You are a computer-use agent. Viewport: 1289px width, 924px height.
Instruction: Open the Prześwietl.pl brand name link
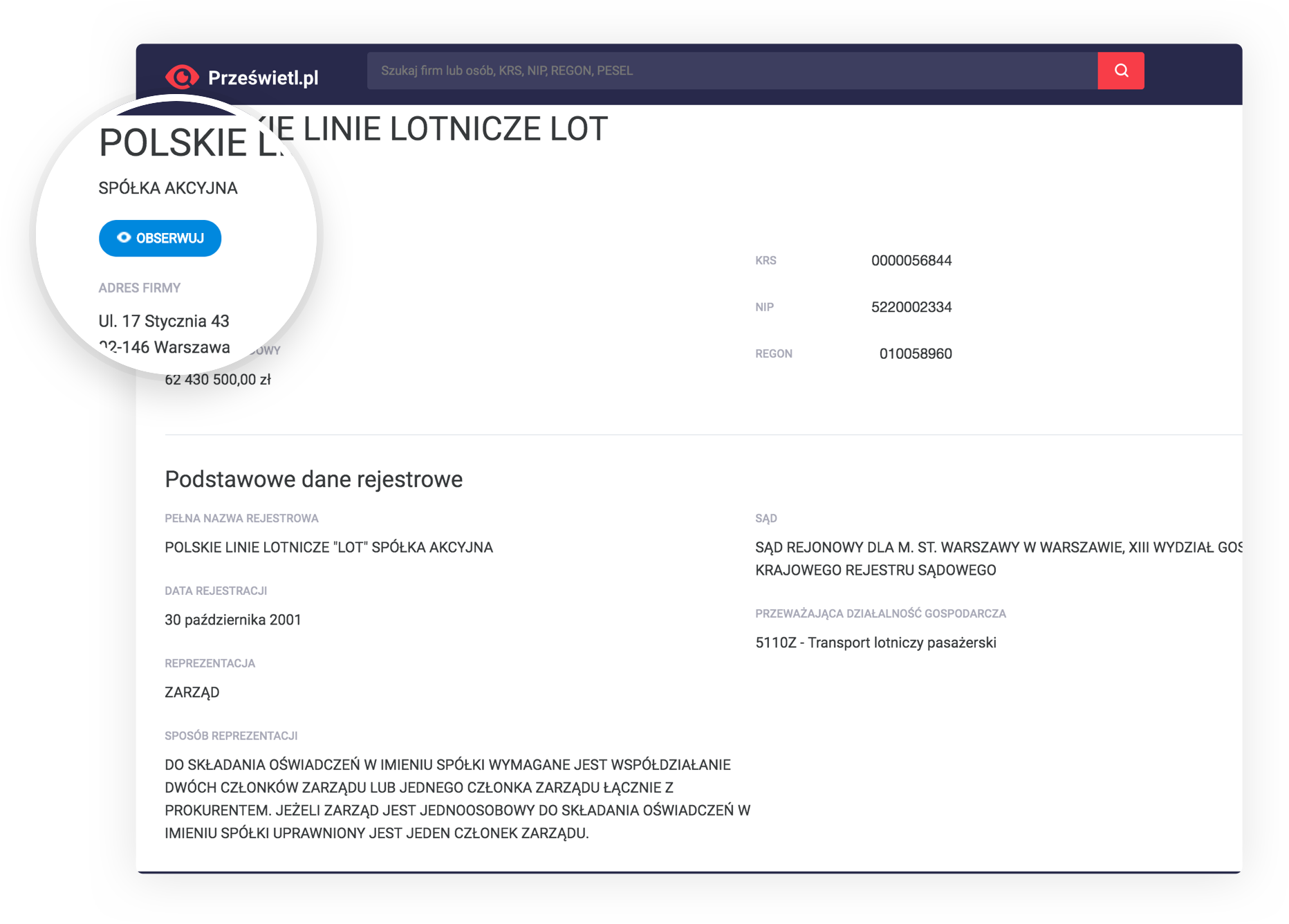[263, 78]
